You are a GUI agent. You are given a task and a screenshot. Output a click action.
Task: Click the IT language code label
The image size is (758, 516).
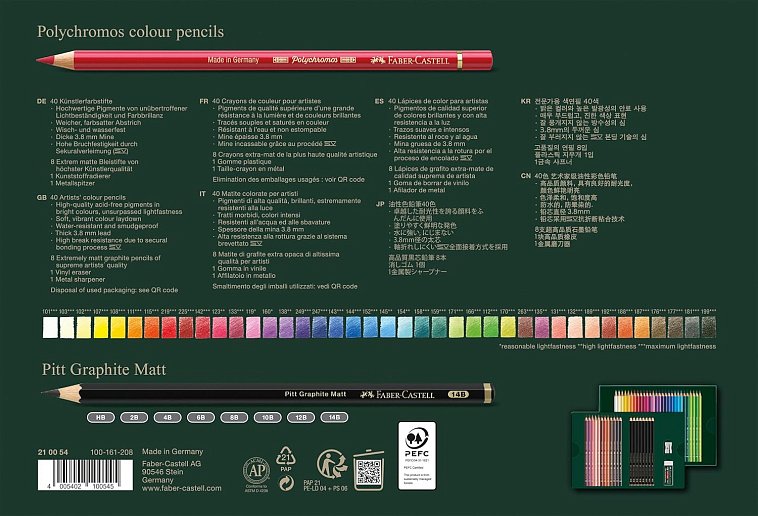click(x=203, y=193)
